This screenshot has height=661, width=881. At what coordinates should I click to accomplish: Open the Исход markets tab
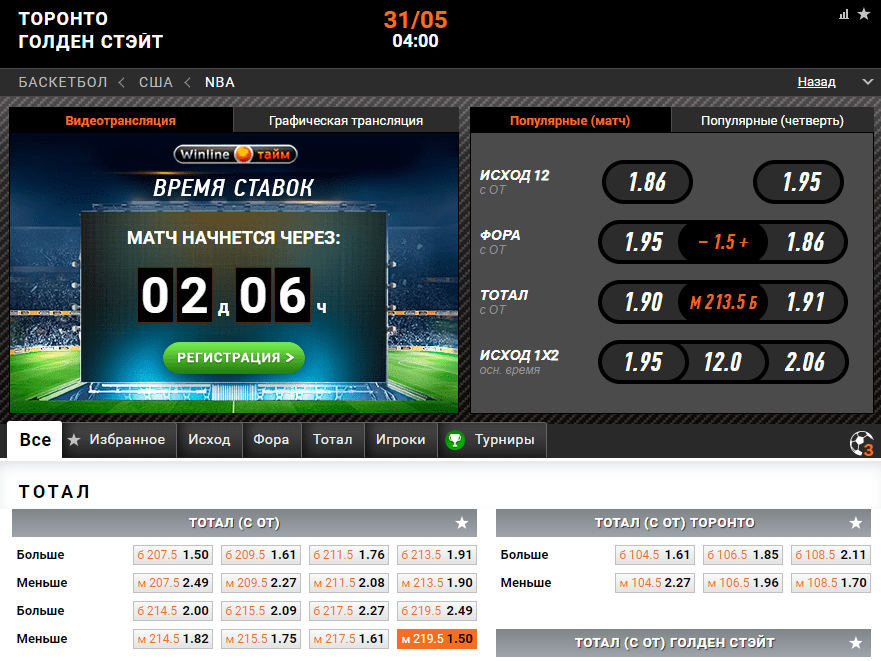[x=209, y=440]
